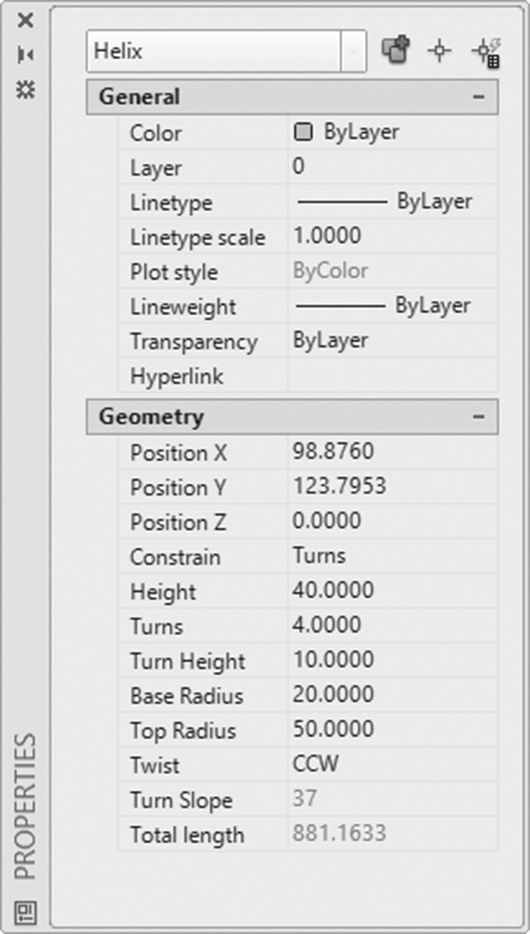Viewport: 530px width, 934px height.
Task: Select the Constrain property label
Action: point(175,558)
